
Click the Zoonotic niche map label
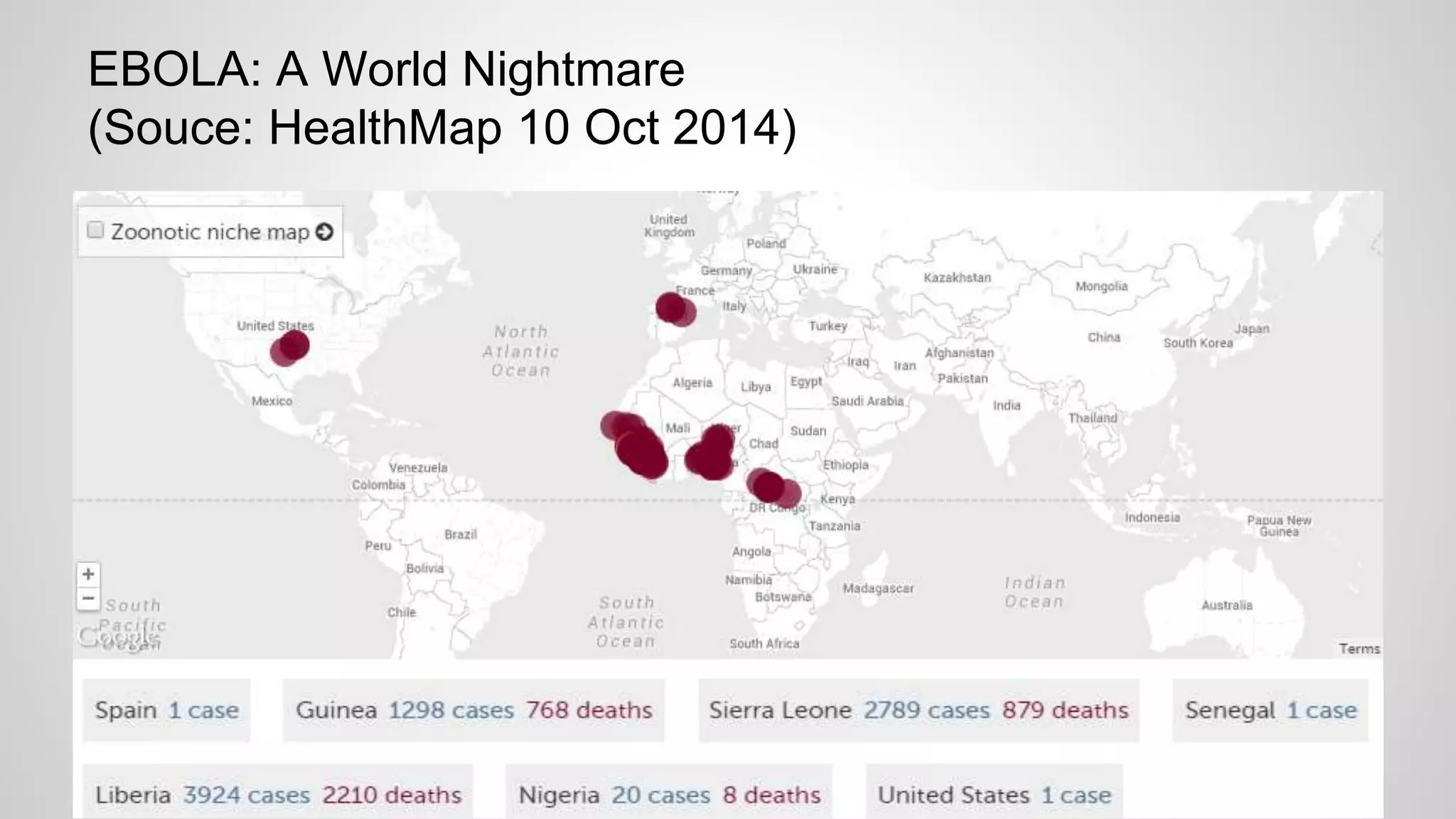click(210, 232)
